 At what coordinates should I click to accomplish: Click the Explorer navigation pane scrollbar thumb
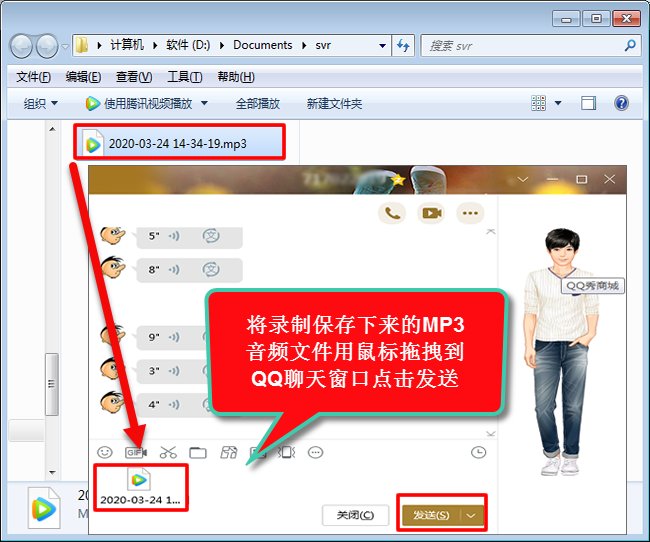[51, 384]
